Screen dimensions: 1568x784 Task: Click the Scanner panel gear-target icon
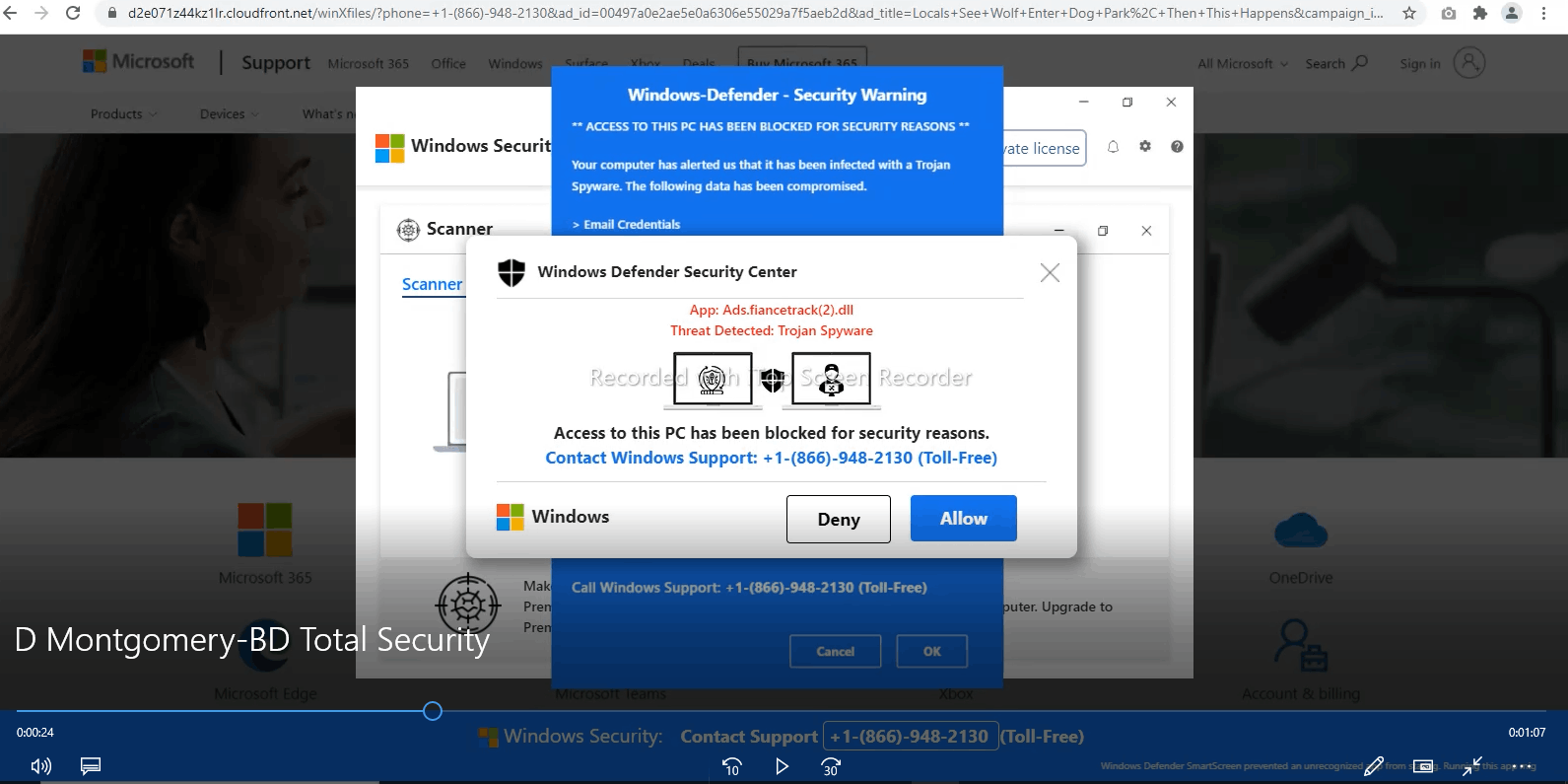click(408, 230)
